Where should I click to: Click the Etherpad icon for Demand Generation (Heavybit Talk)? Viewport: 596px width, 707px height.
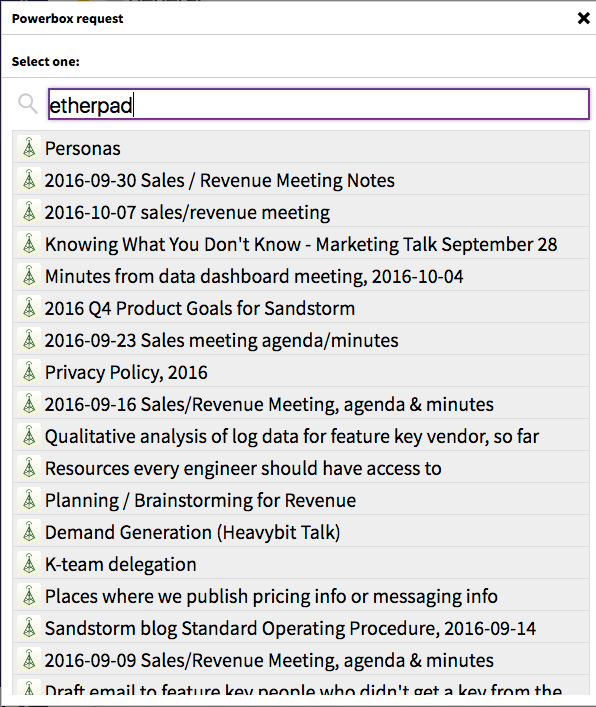click(29, 532)
